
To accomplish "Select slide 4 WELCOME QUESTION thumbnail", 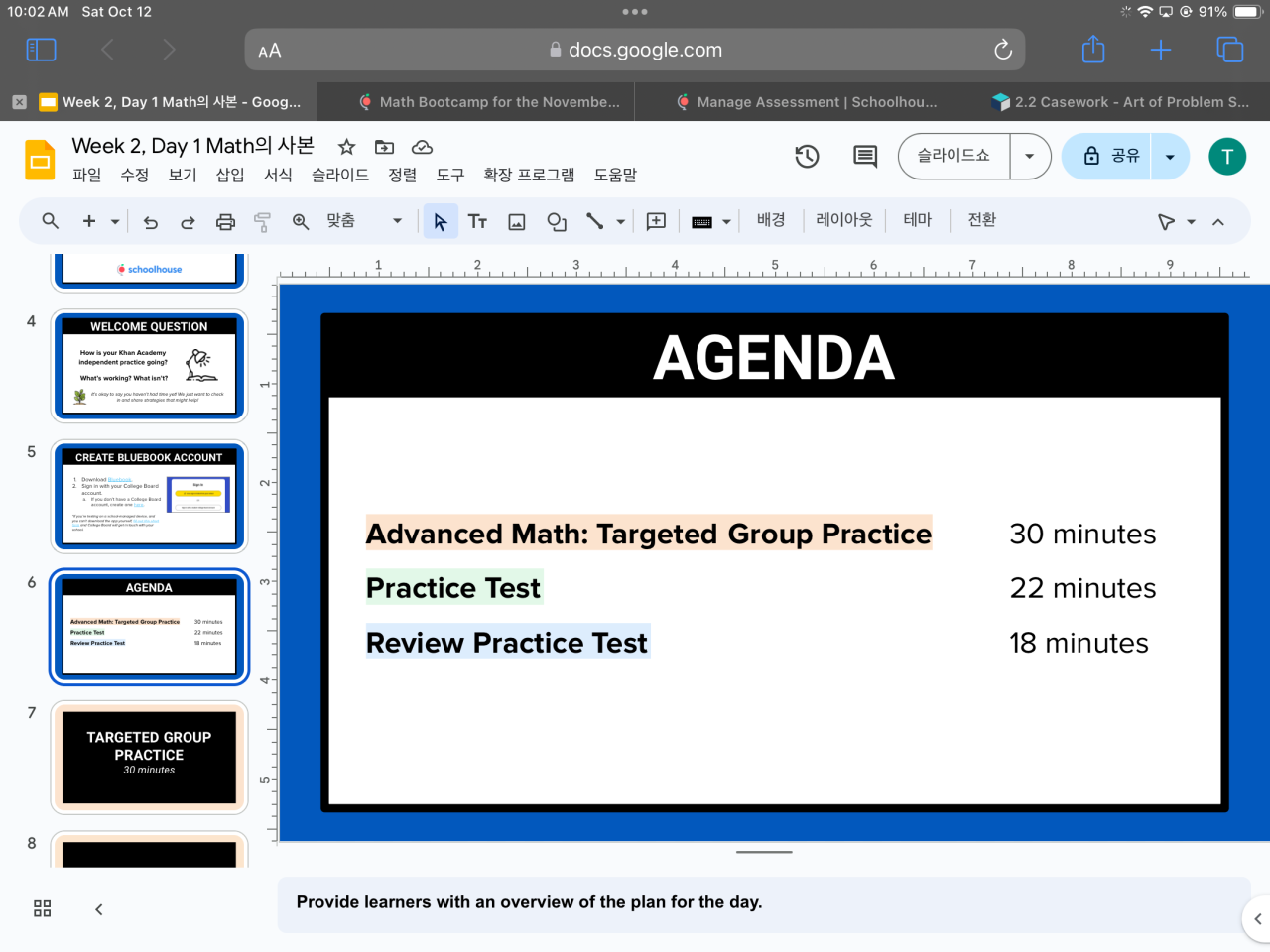I will coord(149,366).
